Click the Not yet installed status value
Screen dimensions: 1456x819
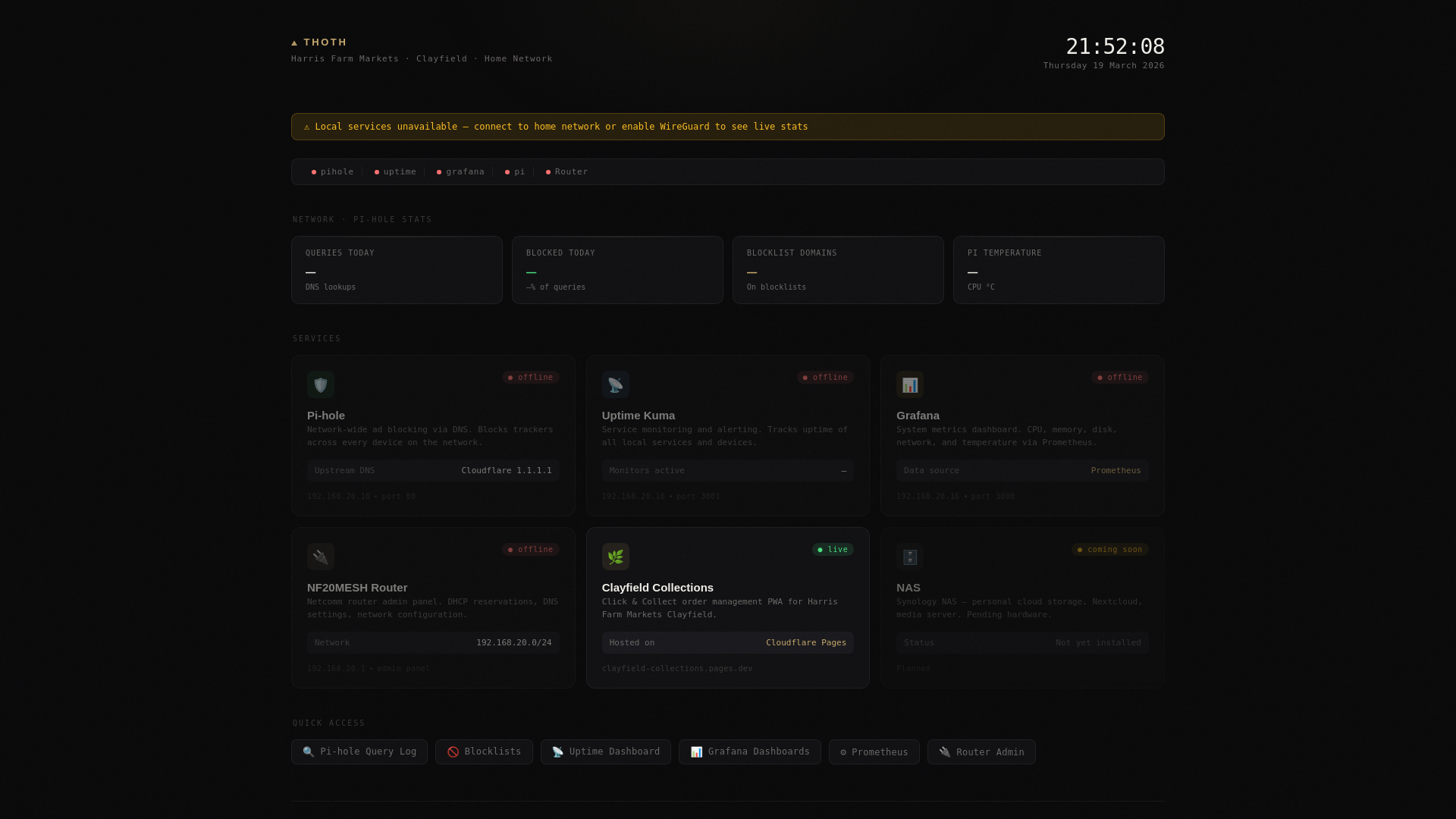click(1098, 643)
